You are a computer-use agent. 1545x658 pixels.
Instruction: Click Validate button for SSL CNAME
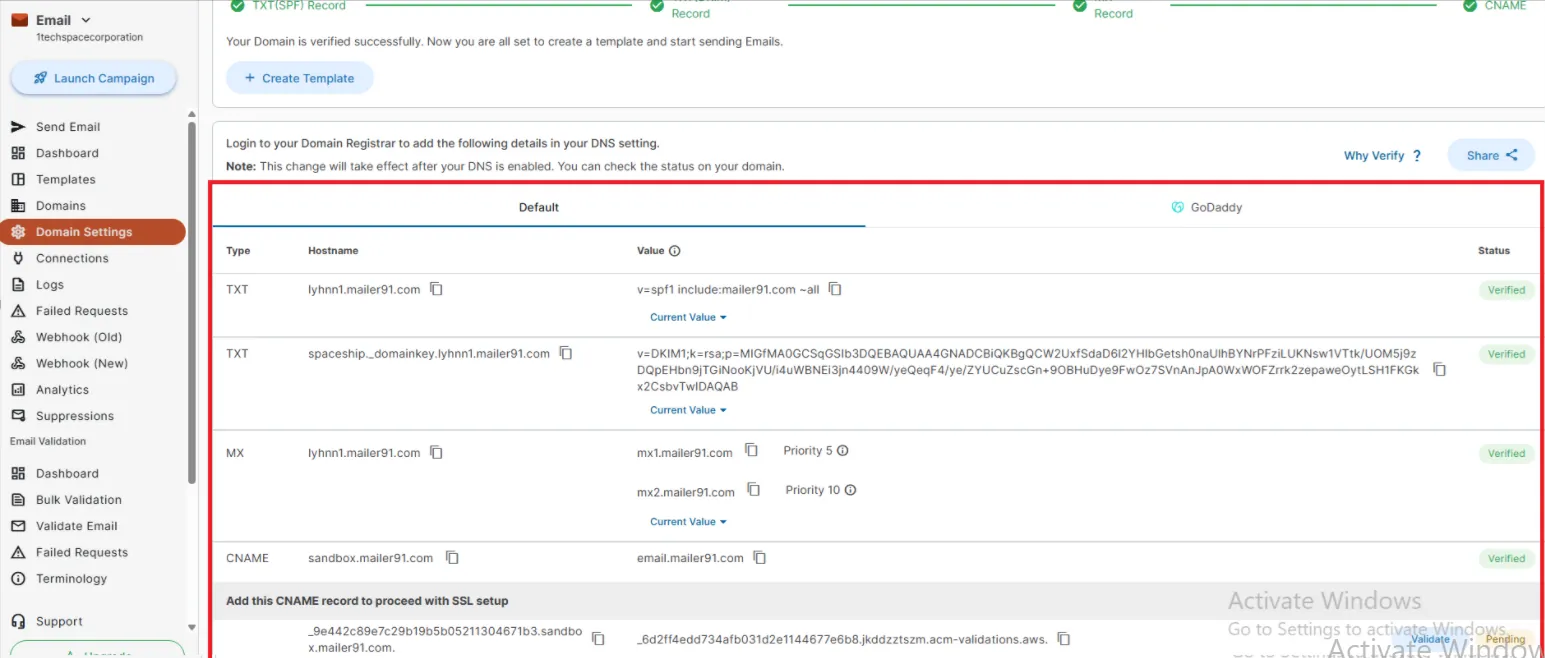pos(1430,639)
